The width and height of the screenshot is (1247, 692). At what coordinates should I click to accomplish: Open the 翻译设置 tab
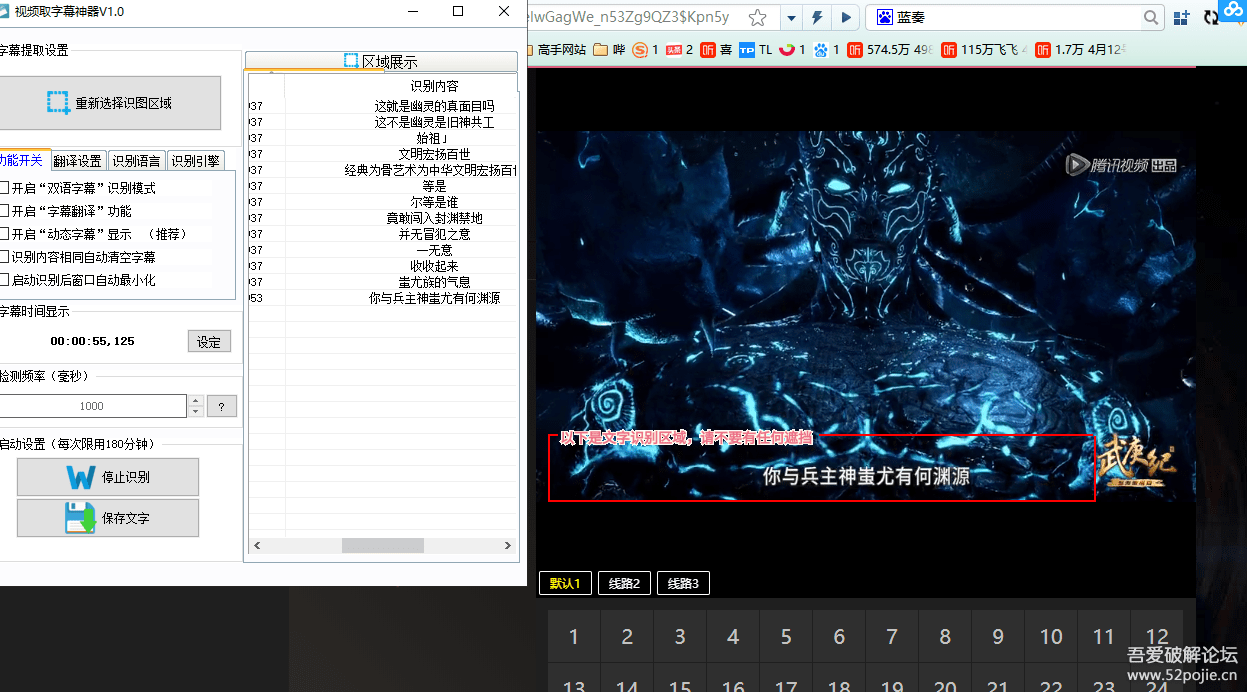click(x=78, y=159)
